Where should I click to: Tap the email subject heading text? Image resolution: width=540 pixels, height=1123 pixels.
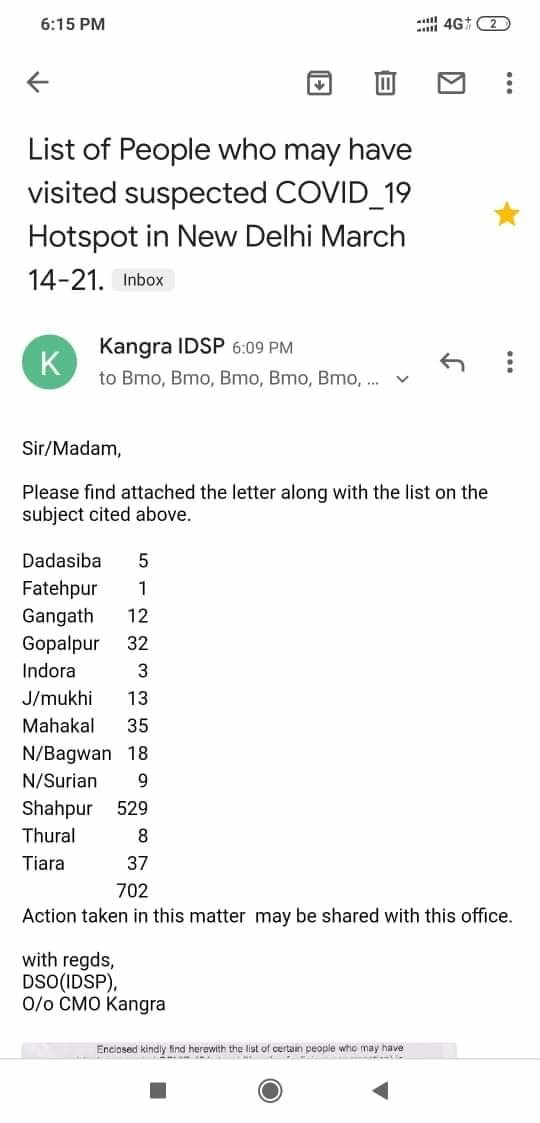pyautogui.click(x=220, y=215)
